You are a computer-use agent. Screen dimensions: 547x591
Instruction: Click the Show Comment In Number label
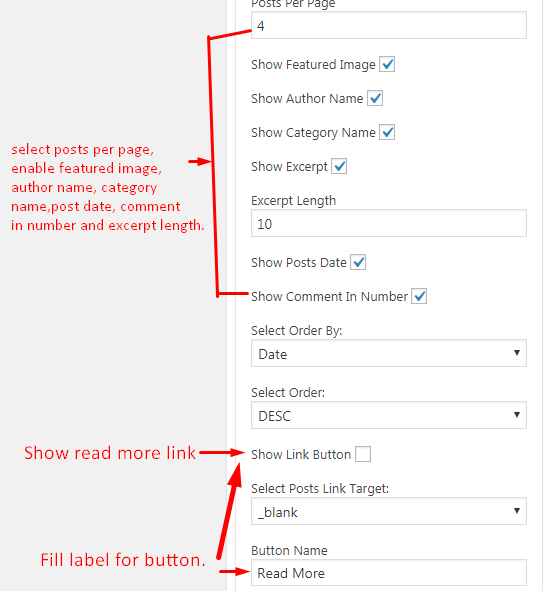(329, 297)
